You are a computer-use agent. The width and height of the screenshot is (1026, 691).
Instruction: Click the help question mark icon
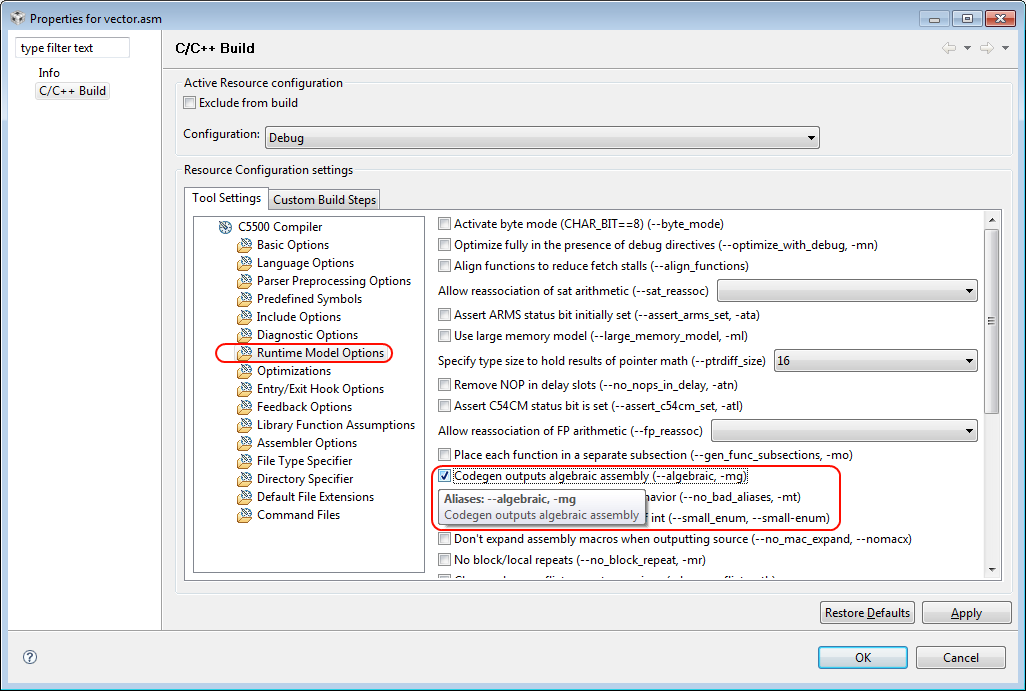pos(29,657)
